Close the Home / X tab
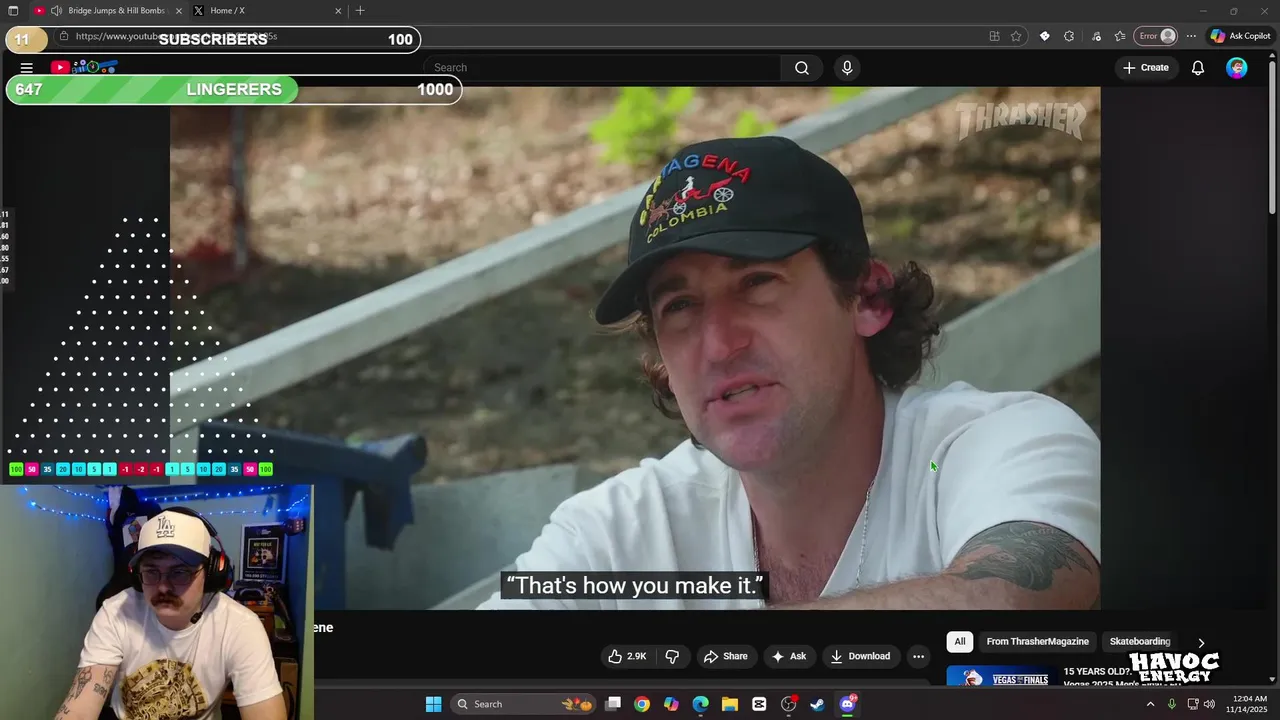 [x=338, y=11]
